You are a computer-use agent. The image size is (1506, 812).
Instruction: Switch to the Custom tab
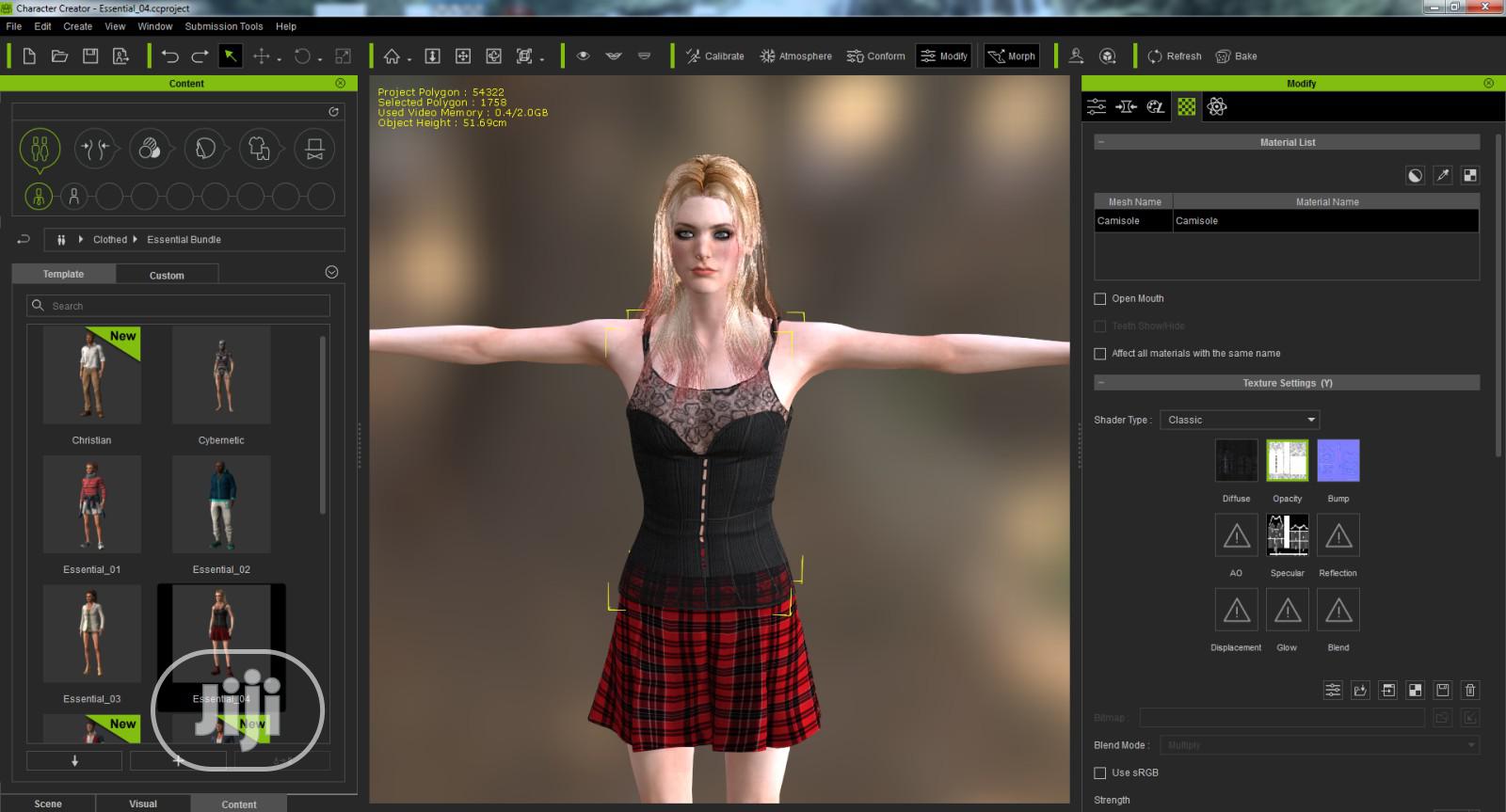click(167, 275)
